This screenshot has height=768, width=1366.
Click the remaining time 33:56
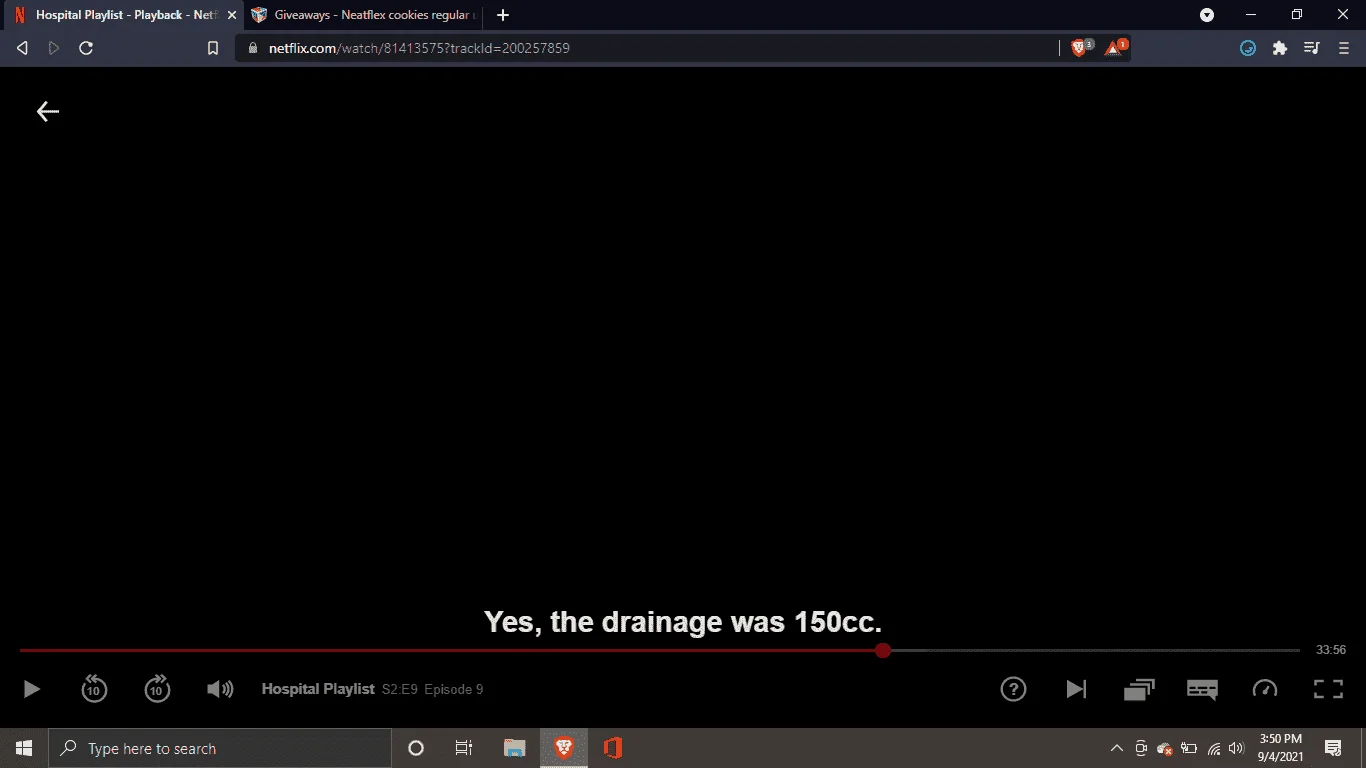pyautogui.click(x=1331, y=650)
